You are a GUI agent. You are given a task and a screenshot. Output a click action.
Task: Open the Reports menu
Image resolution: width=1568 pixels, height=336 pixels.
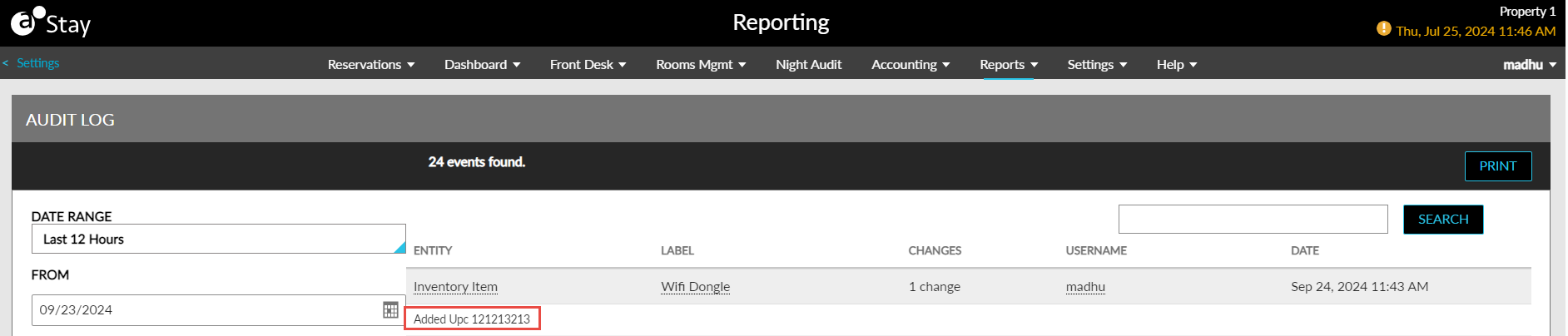coord(1009,64)
